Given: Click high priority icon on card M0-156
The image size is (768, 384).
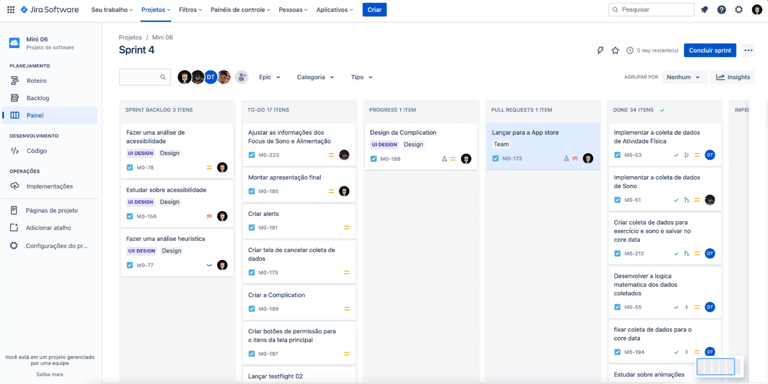Looking at the screenshot, I should 209,216.
